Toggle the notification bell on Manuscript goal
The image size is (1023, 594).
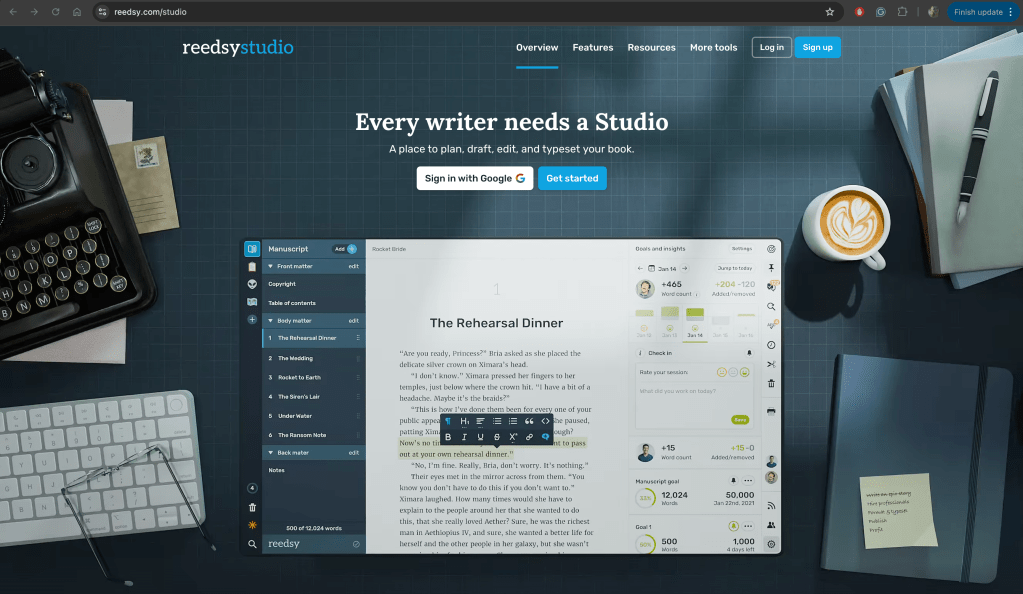coord(733,480)
